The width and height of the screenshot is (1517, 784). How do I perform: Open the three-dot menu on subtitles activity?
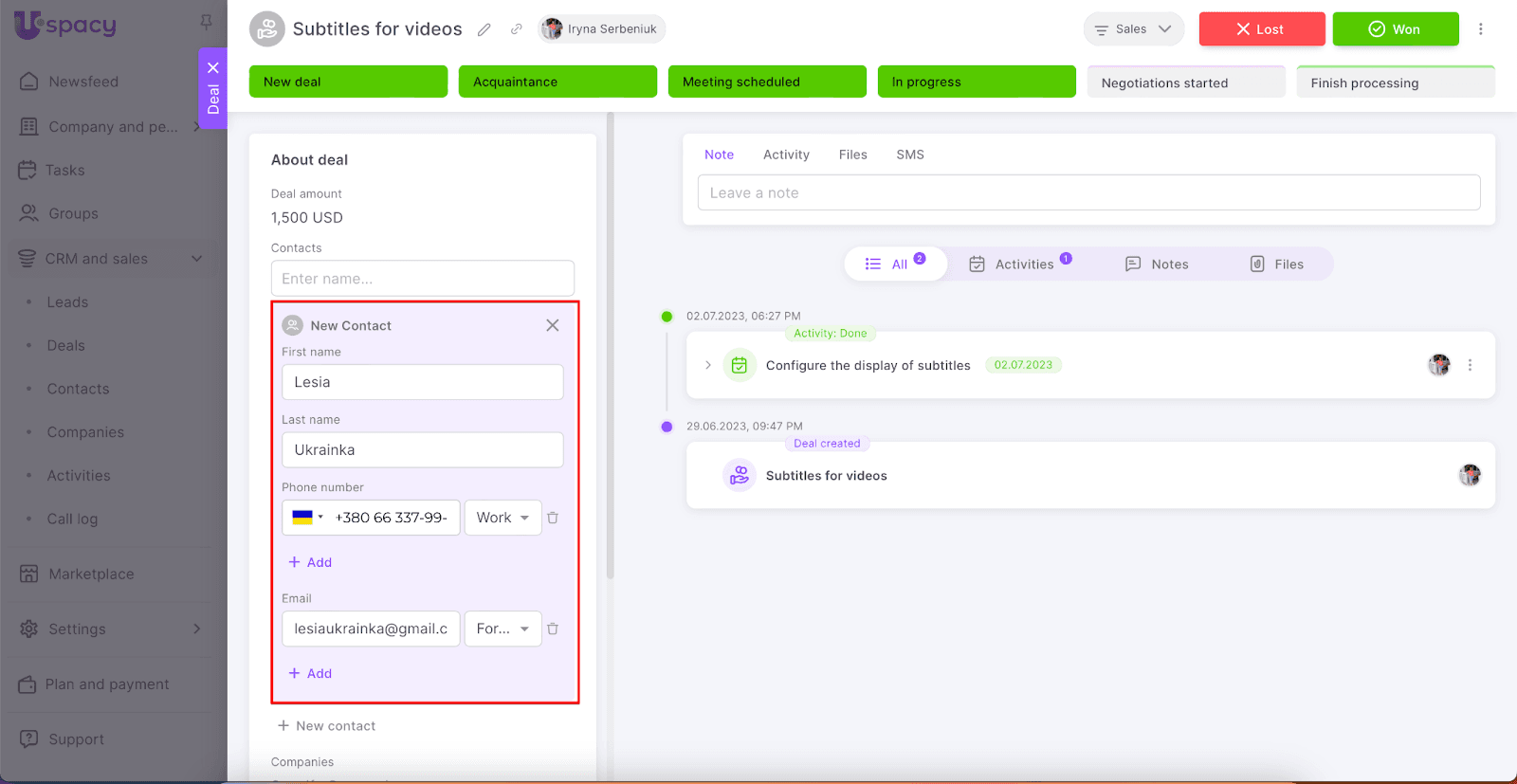1470,365
